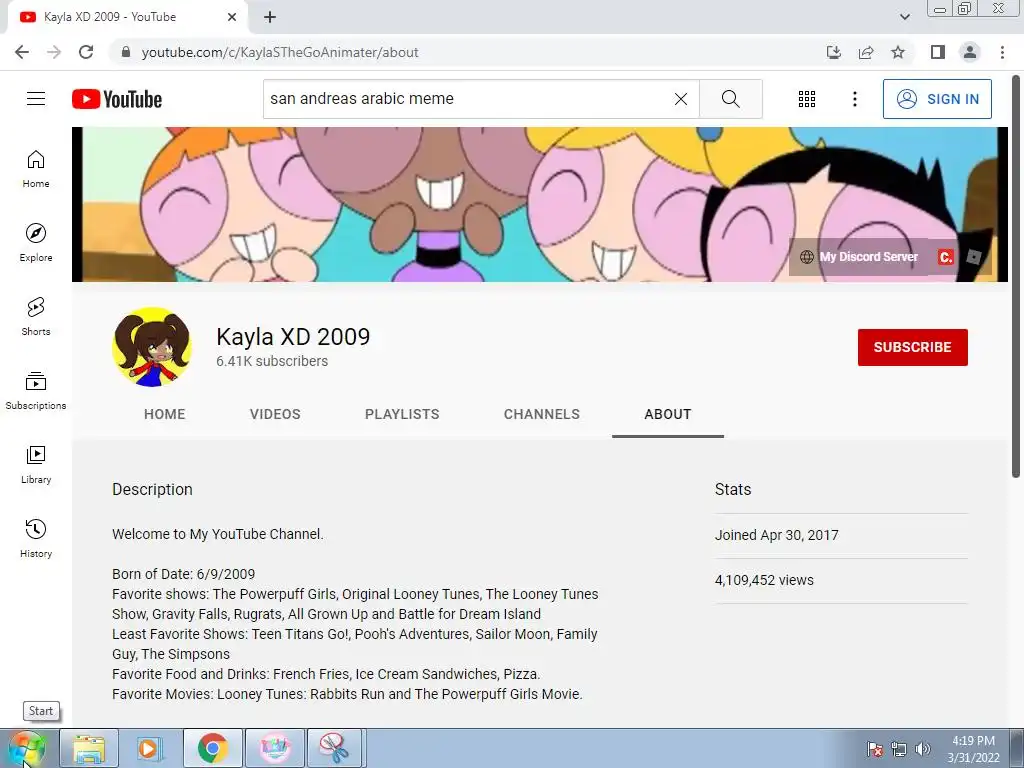Click the Action Center flag tray icon
Image resolution: width=1024 pixels, height=768 pixels.
coord(875,748)
